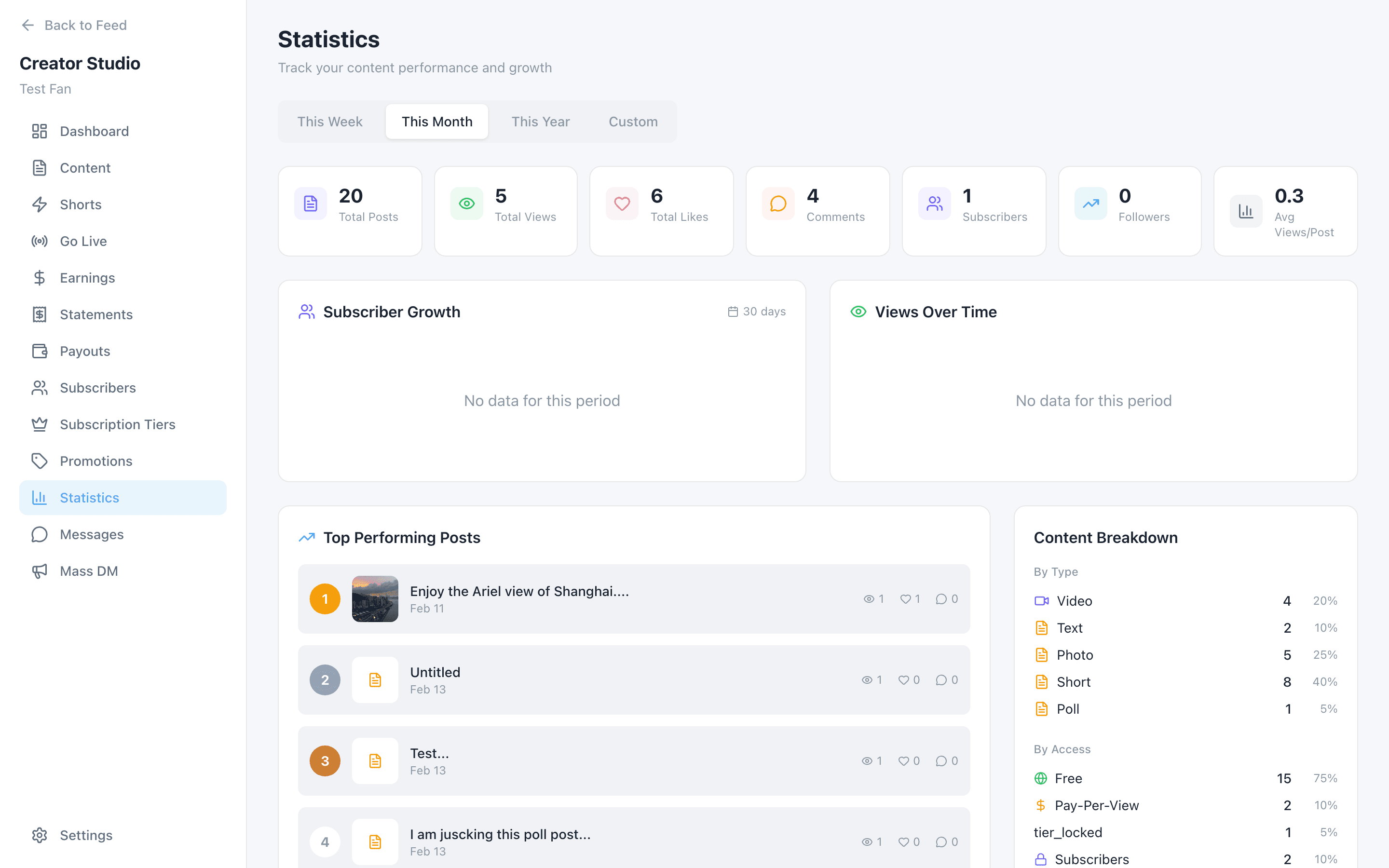The height and width of the screenshot is (868, 1389).
Task: Click the Subscription Tiers crown icon
Action: coord(39,424)
